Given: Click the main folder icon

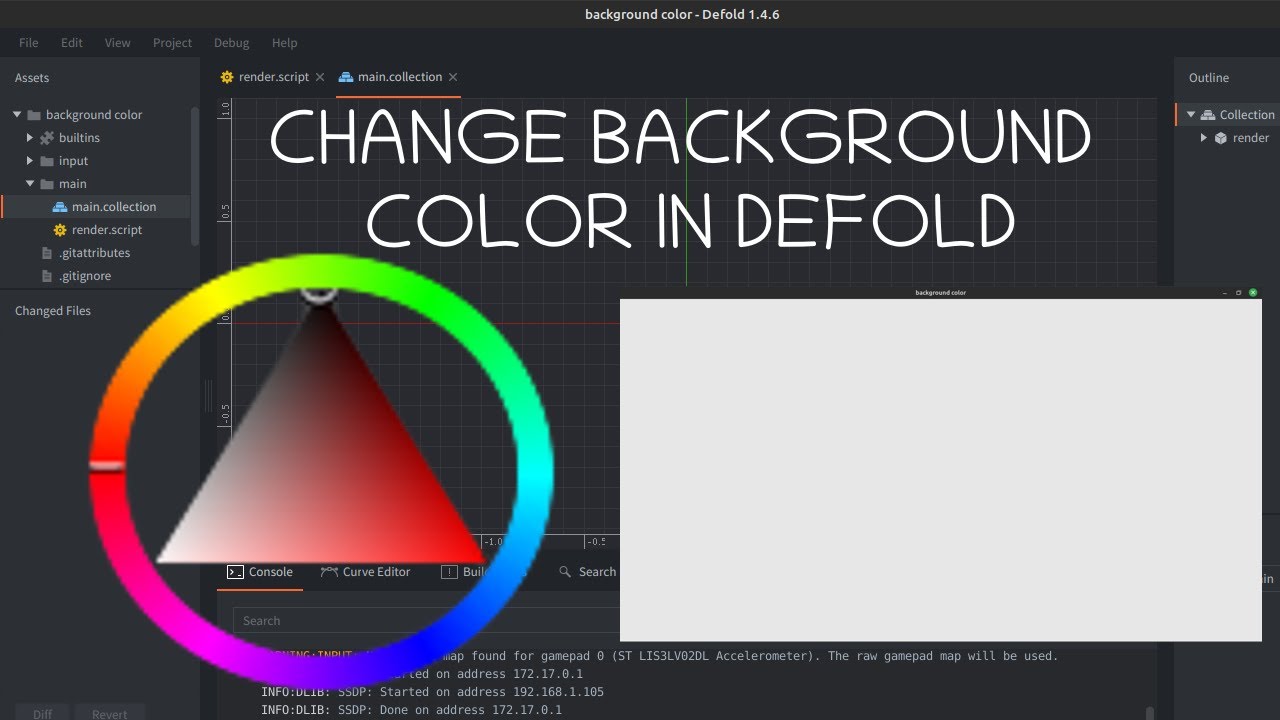Looking at the screenshot, I should (x=47, y=184).
